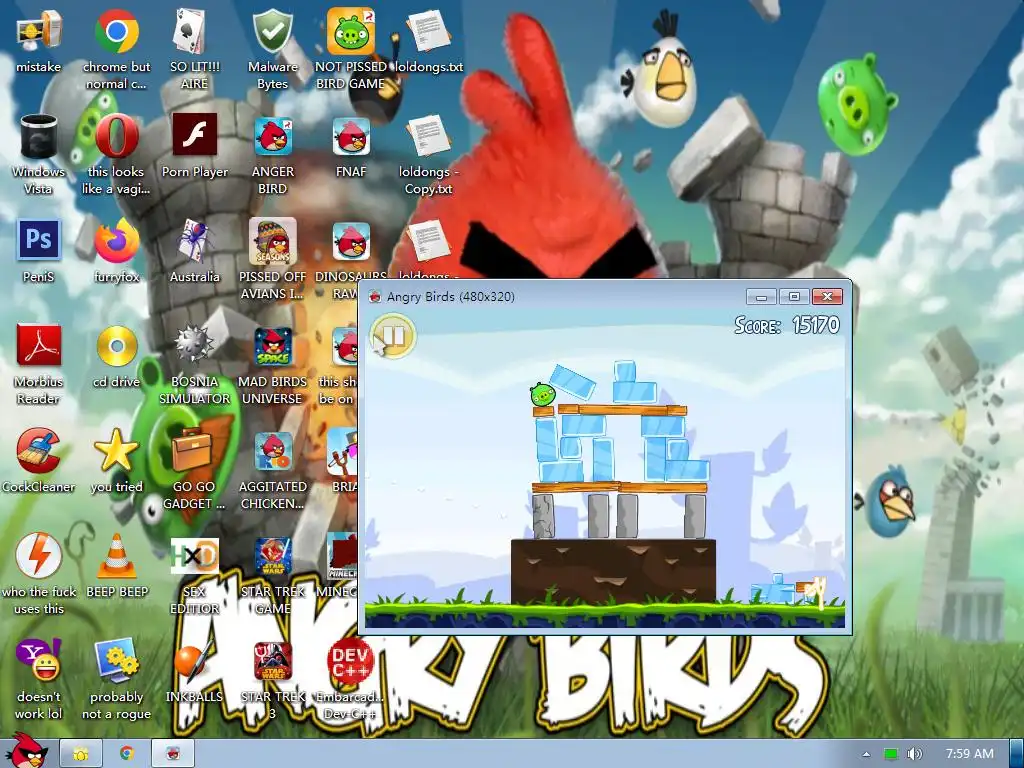Show hidden system tray icons
Viewport: 1024px width, 768px height.
tap(866, 754)
